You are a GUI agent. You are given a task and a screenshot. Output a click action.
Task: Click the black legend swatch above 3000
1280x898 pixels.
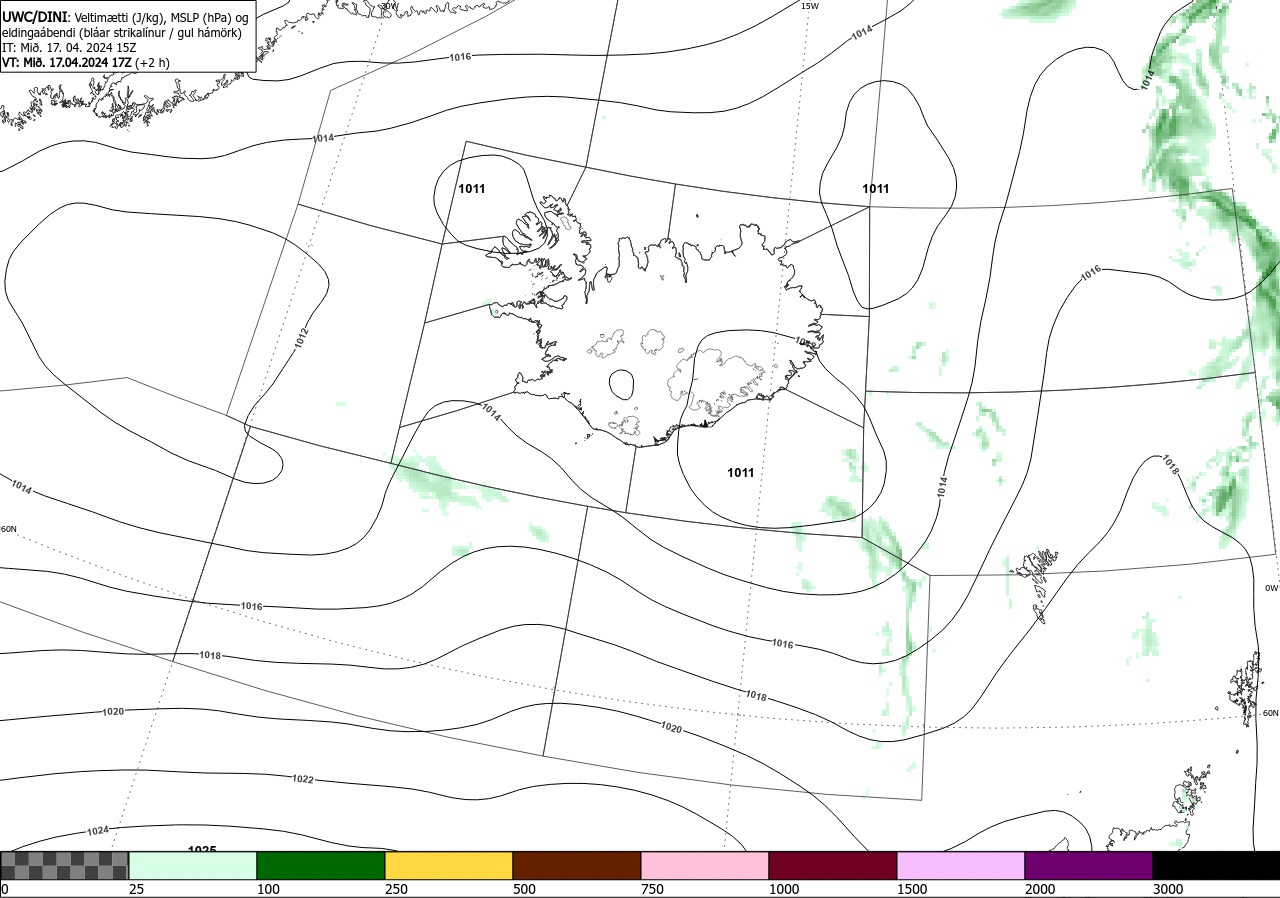tap(1216, 866)
